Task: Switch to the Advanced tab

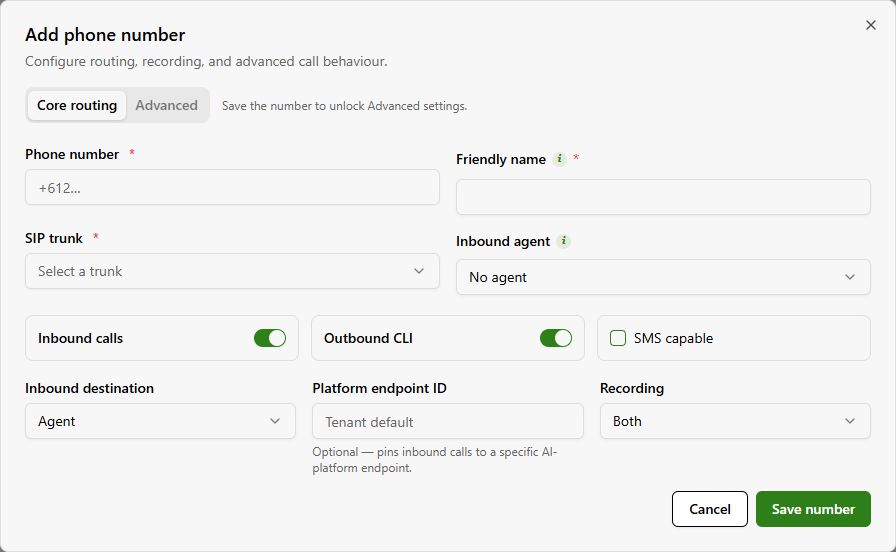Action: point(166,105)
